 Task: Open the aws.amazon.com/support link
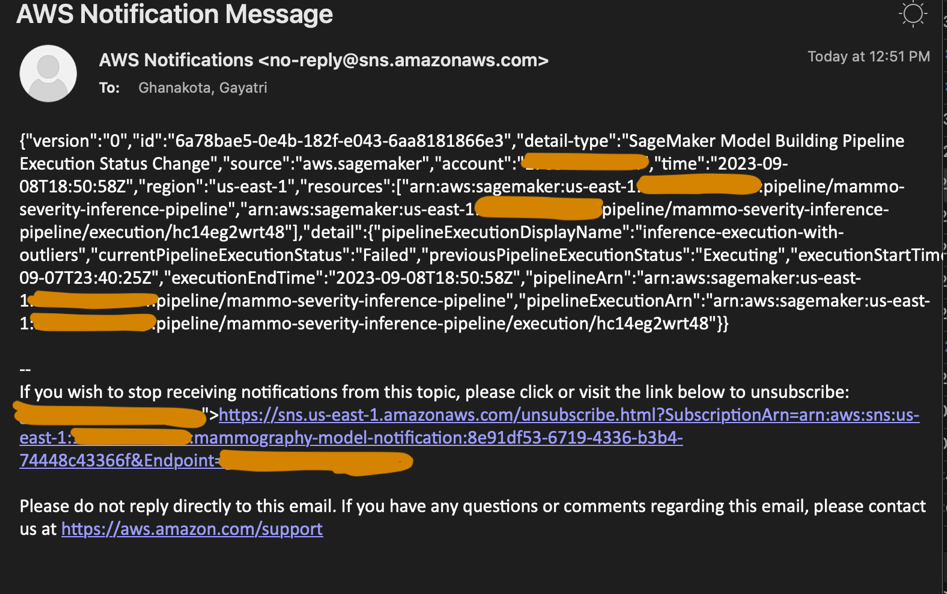pyautogui.click(x=192, y=528)
